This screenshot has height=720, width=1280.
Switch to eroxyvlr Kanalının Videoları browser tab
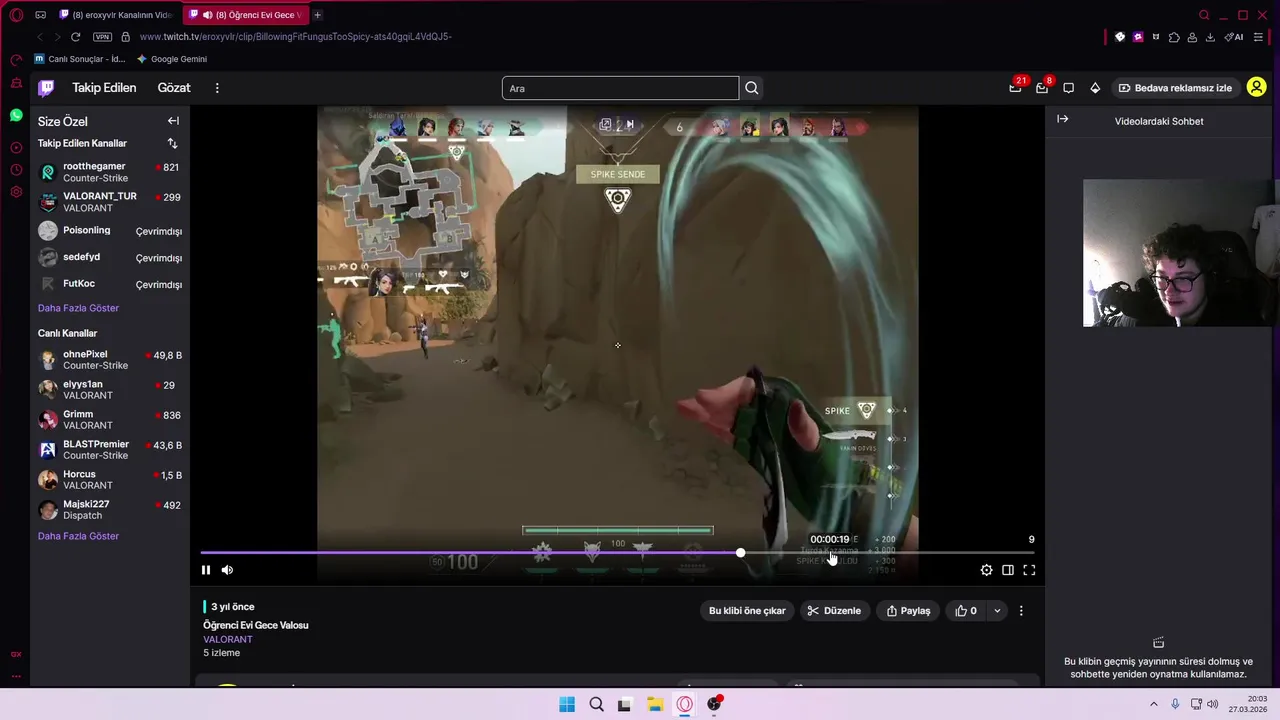pyautogui.click(x=115, y=15)
